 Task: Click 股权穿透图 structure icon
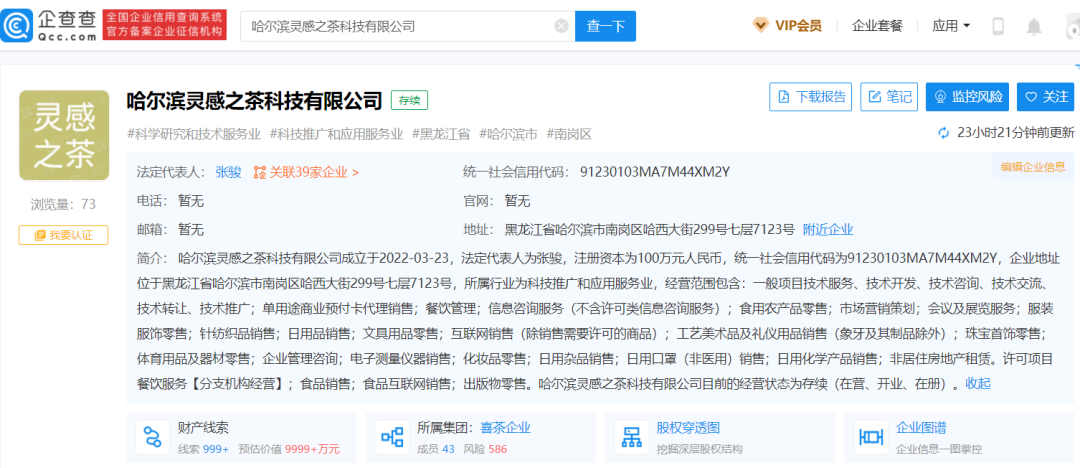coord(631,437)
